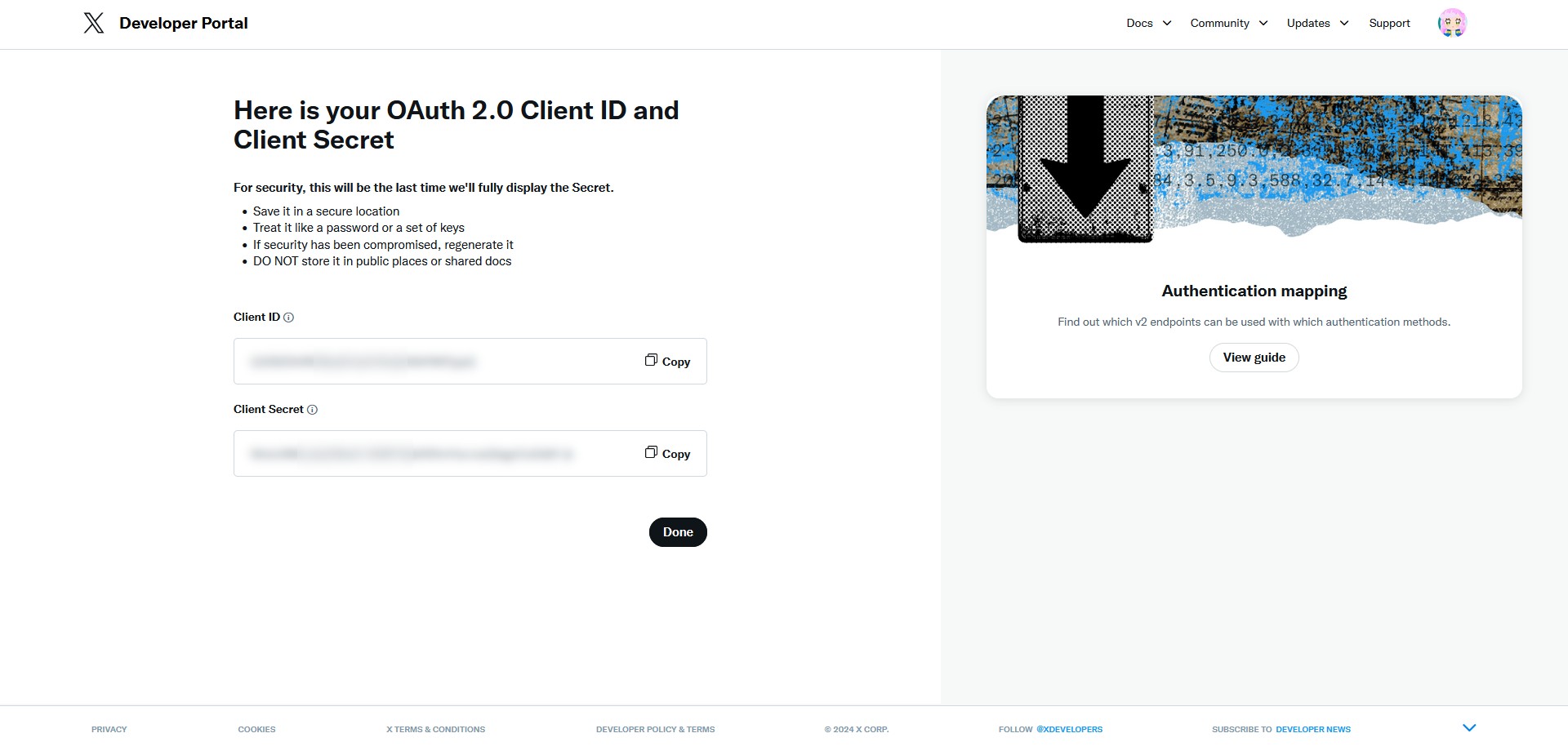This screenshot has height=751, width=1568.
Task: Click the View guide button
Action: 1254,358
